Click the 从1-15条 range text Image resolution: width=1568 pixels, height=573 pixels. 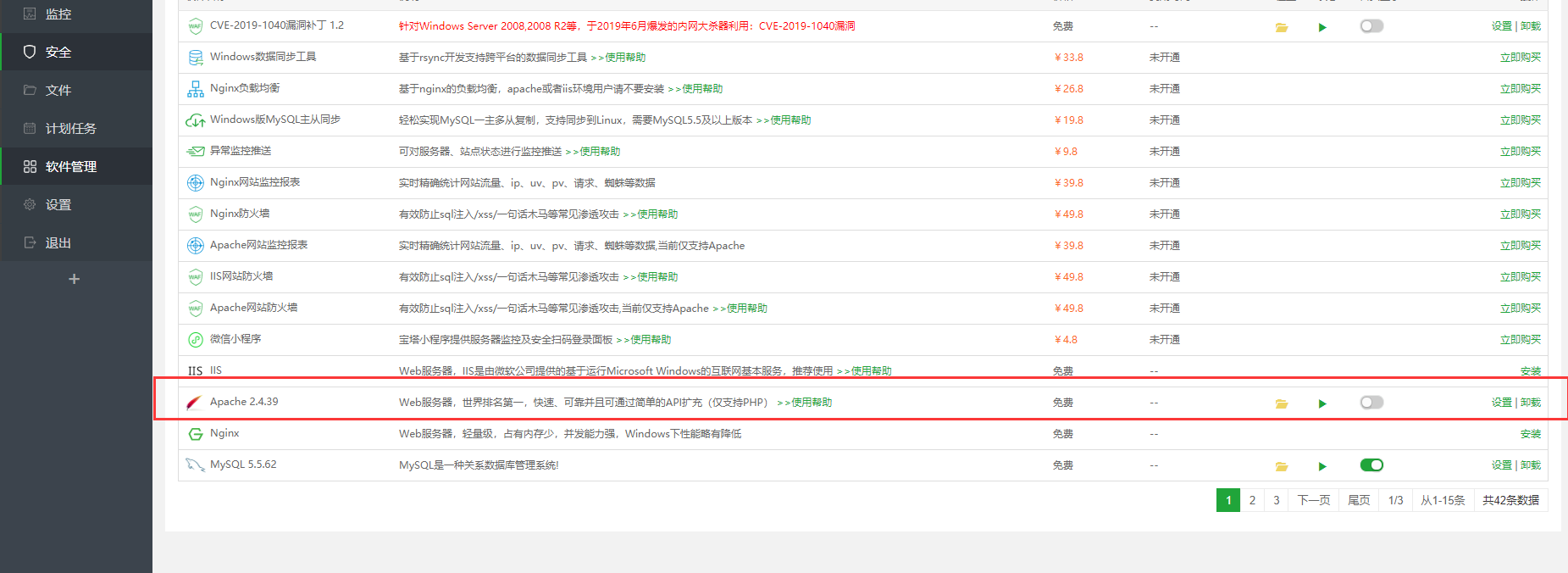click(x=1443, y=500)
